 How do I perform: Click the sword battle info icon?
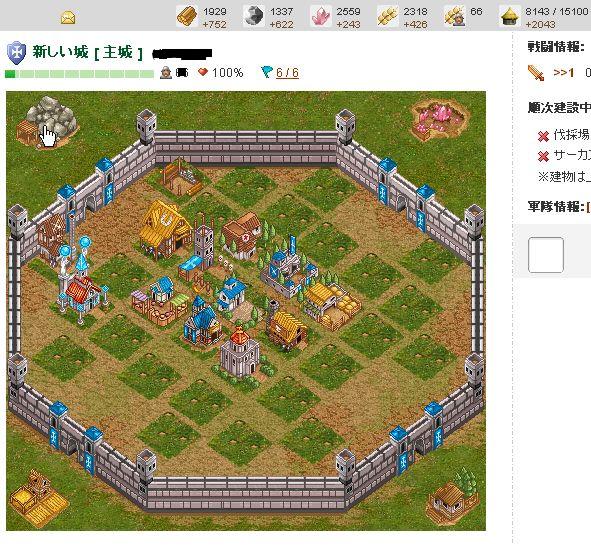pyautogui.click(x=536, y=73)
